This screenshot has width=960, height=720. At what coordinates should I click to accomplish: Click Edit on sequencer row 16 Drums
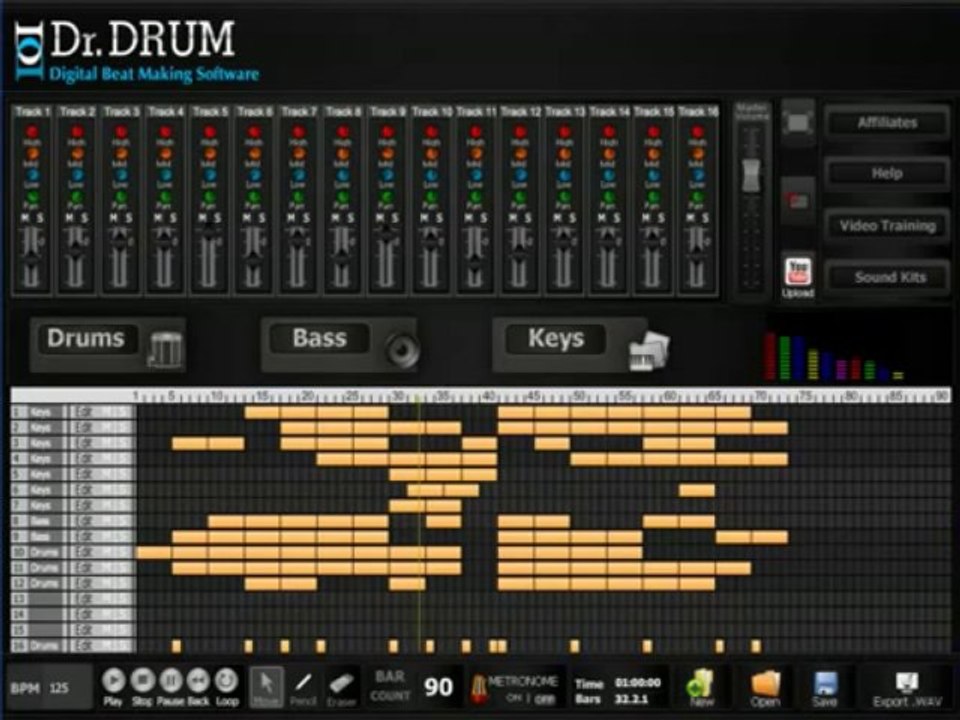tap(84, 645)
